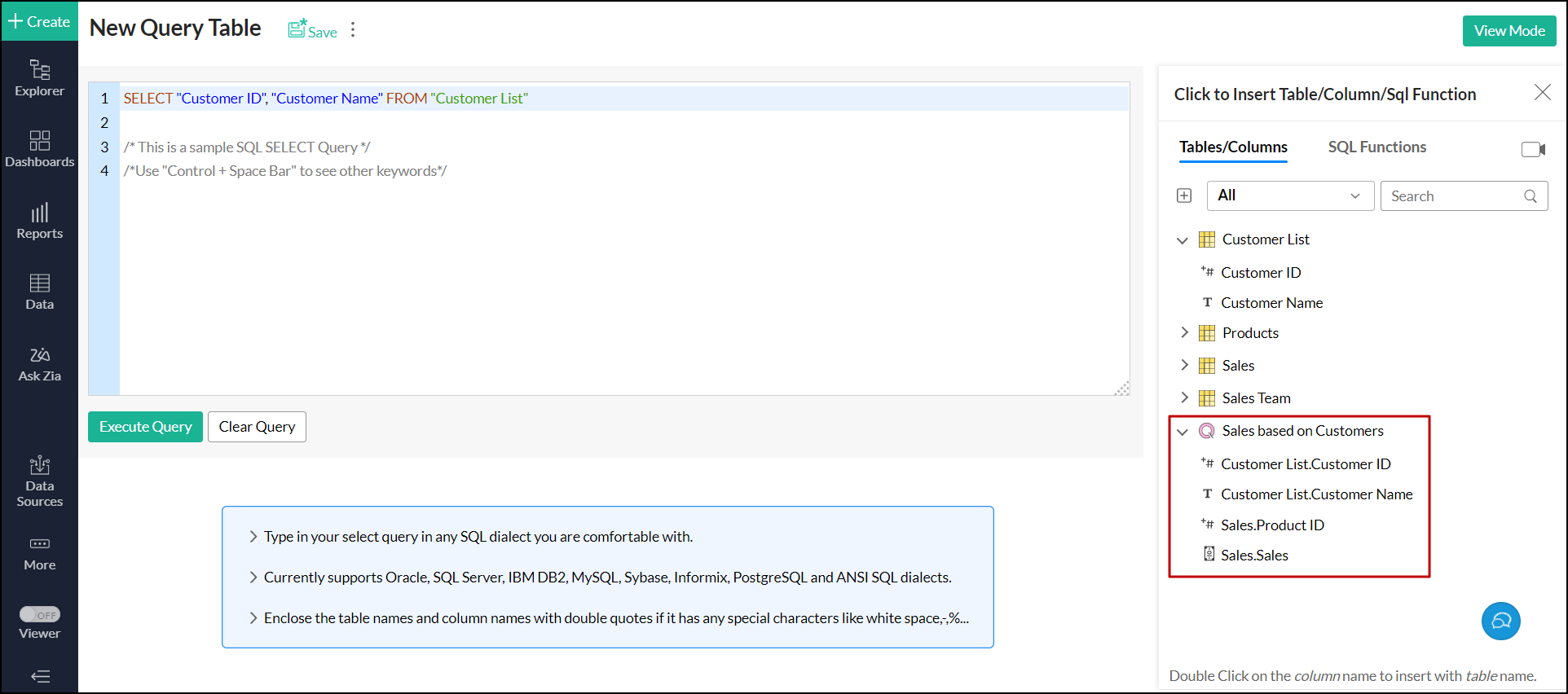Click the video help camera icon
Viewport: 1568px width, 694px height.
point(1532,149)
